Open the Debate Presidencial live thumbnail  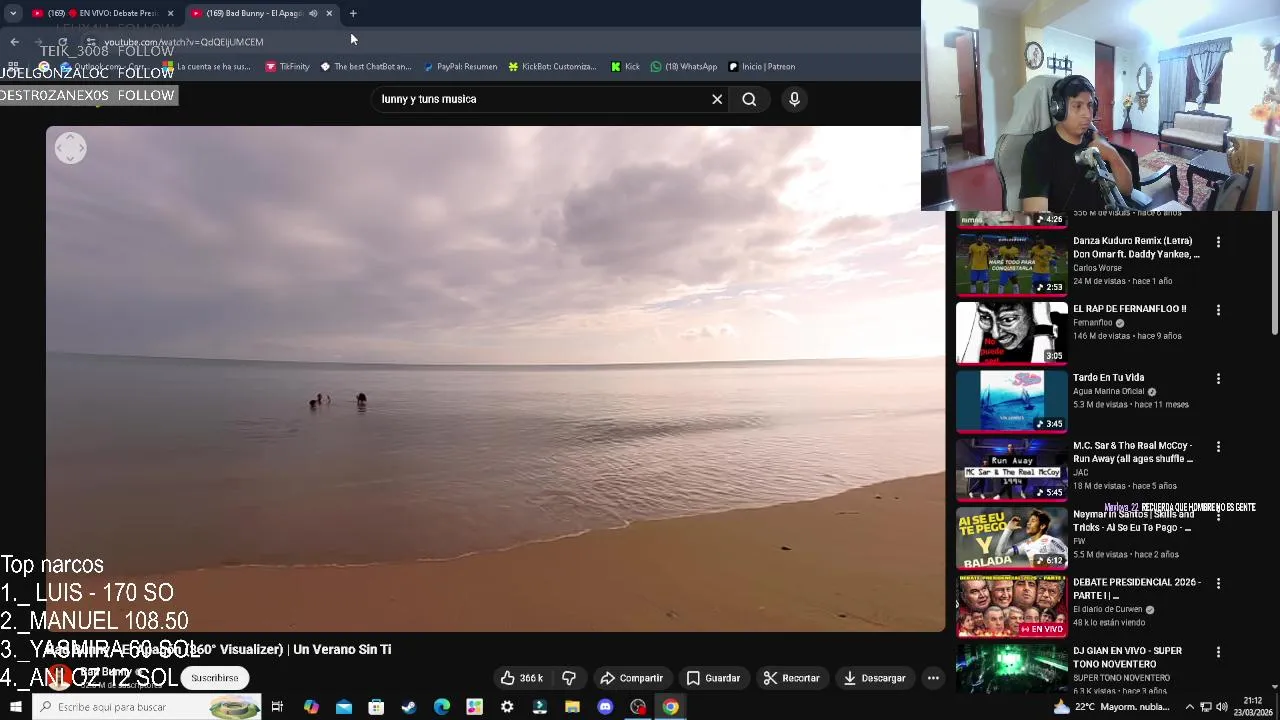[x=1011, y=606]
